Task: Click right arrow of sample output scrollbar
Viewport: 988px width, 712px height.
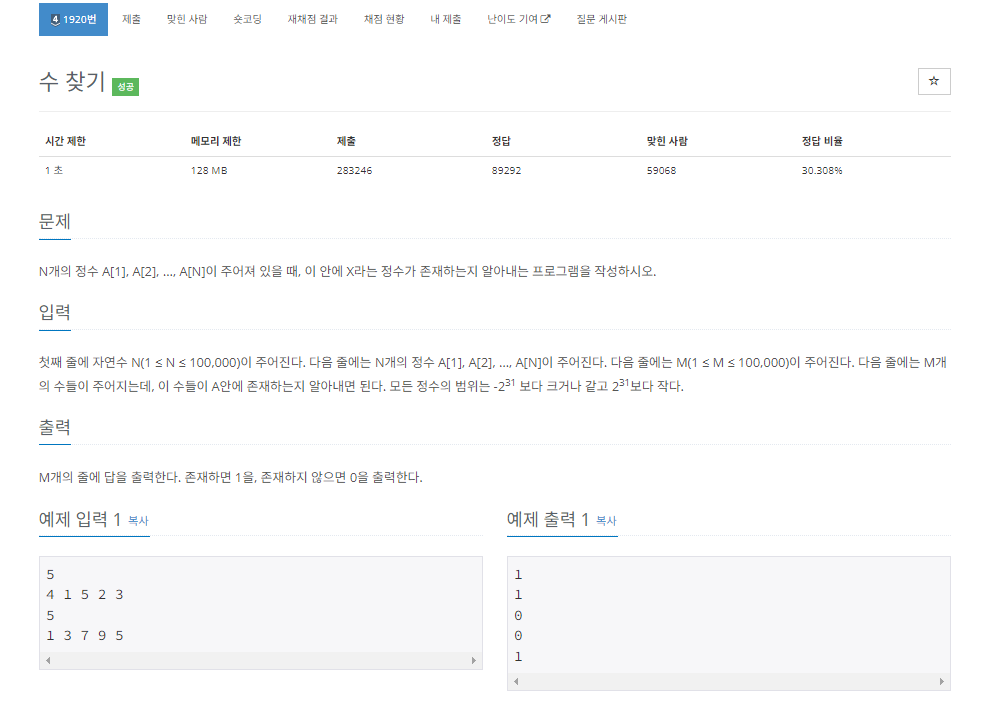Action: [x=942, y=681]
